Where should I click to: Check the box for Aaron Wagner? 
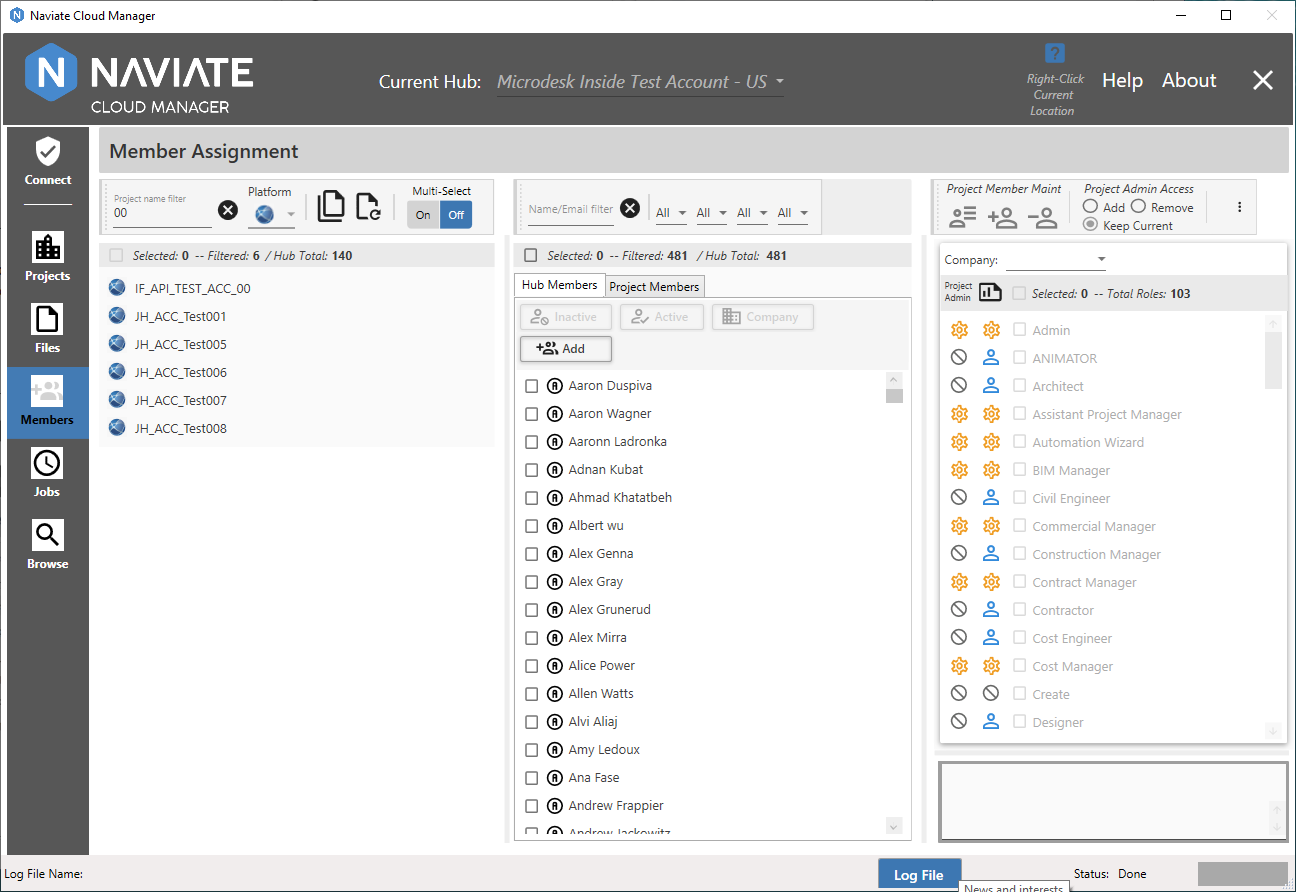click(532, 414)
